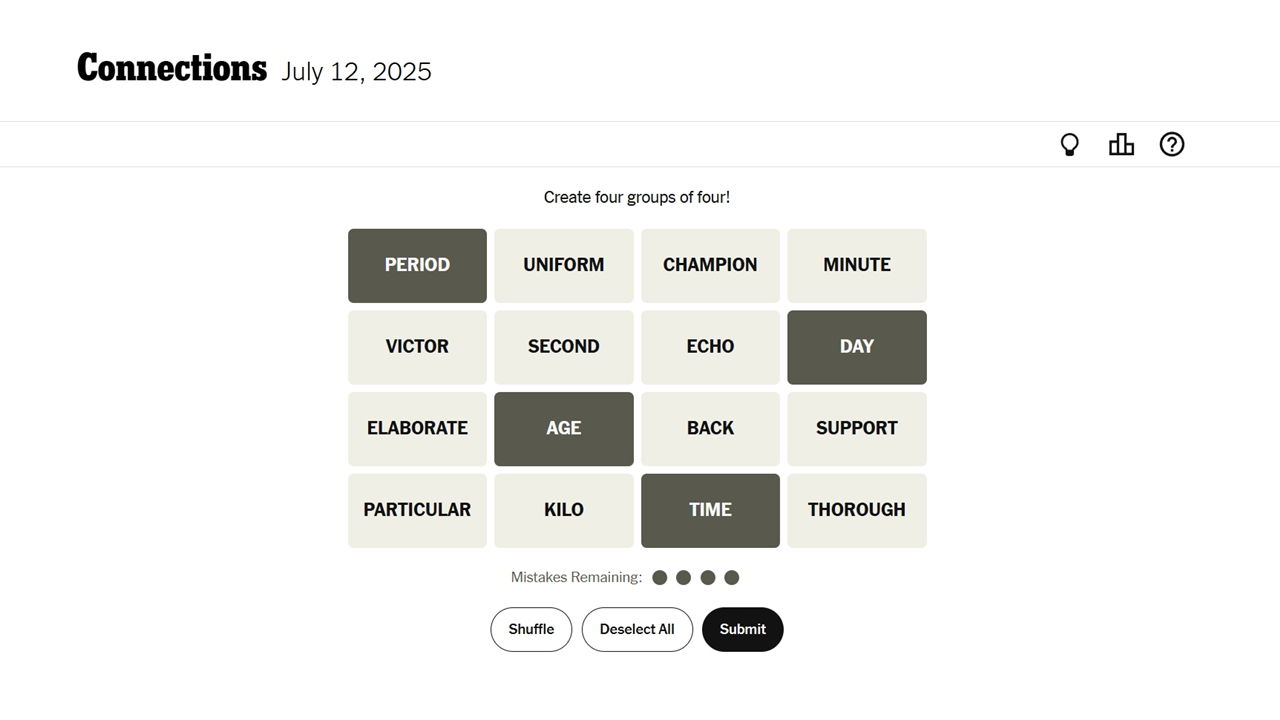
Task: Select the ECHO tile
Action: coord(710,347)
